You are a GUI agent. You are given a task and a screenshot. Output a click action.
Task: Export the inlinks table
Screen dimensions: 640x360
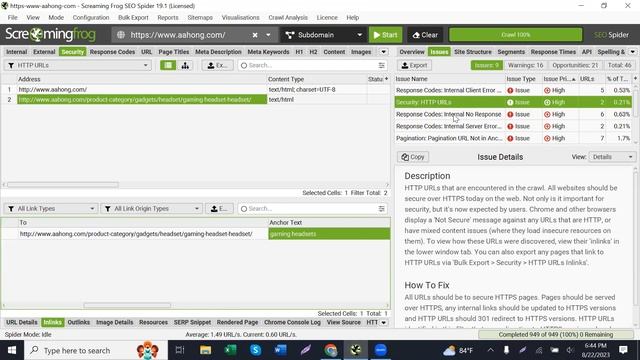[x=219, y=209]
